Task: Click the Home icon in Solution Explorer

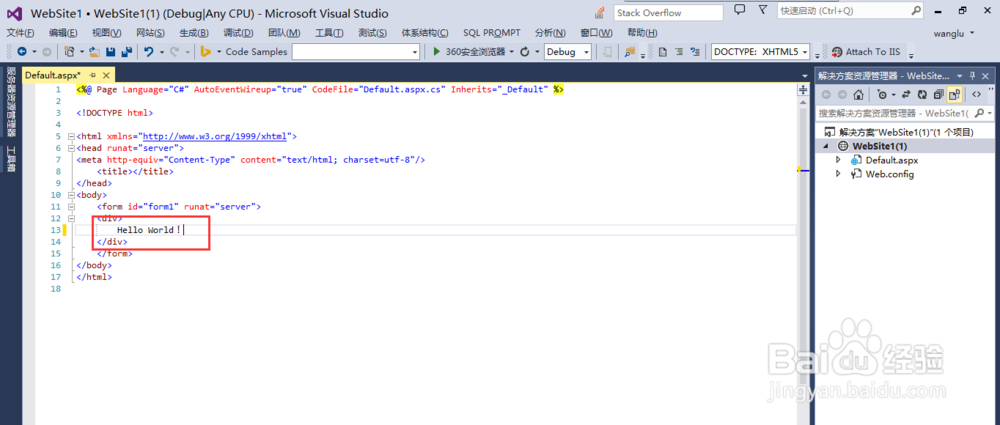Action: 858,95
